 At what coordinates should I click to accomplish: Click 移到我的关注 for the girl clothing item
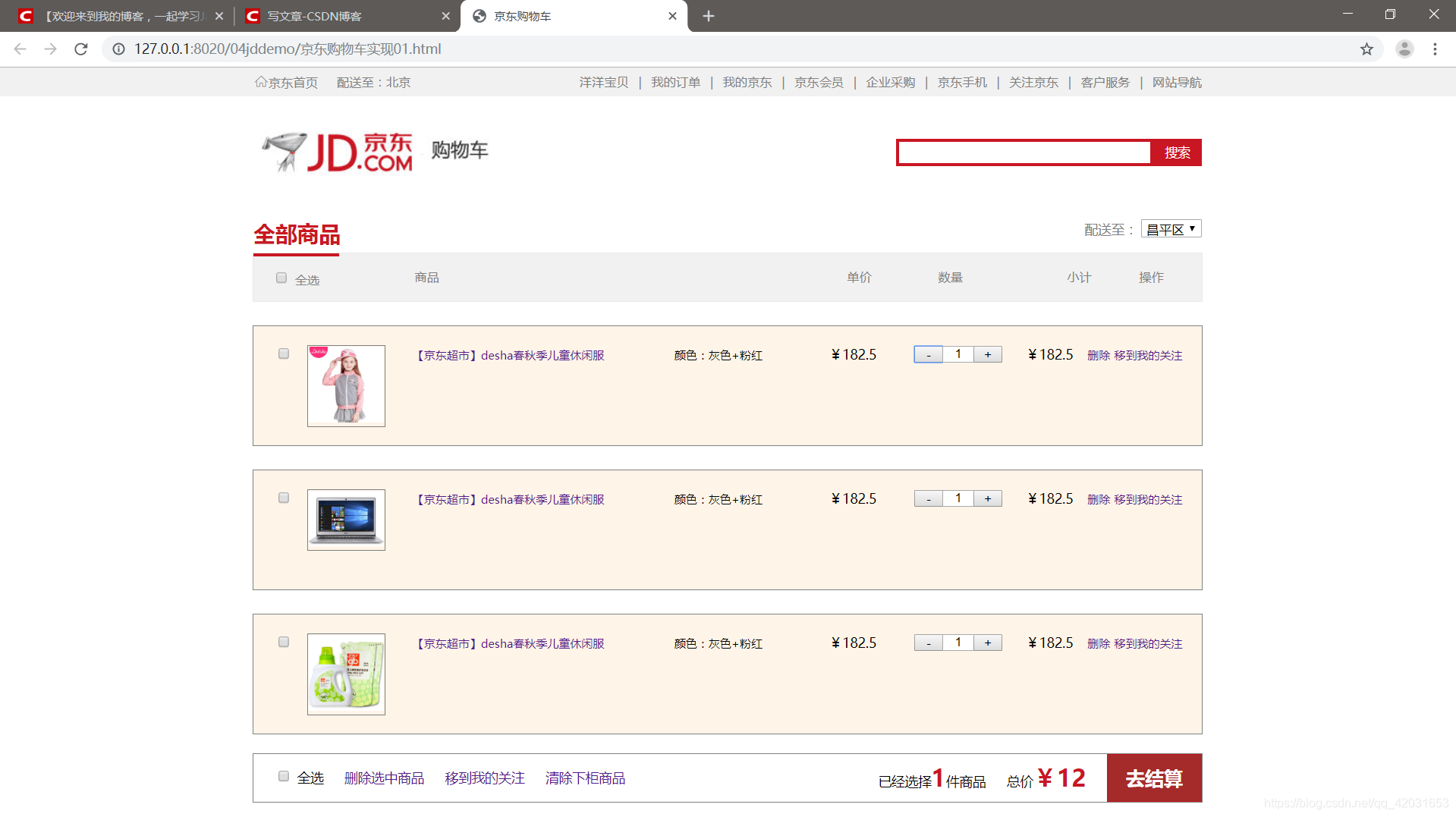click(1148, 355)
